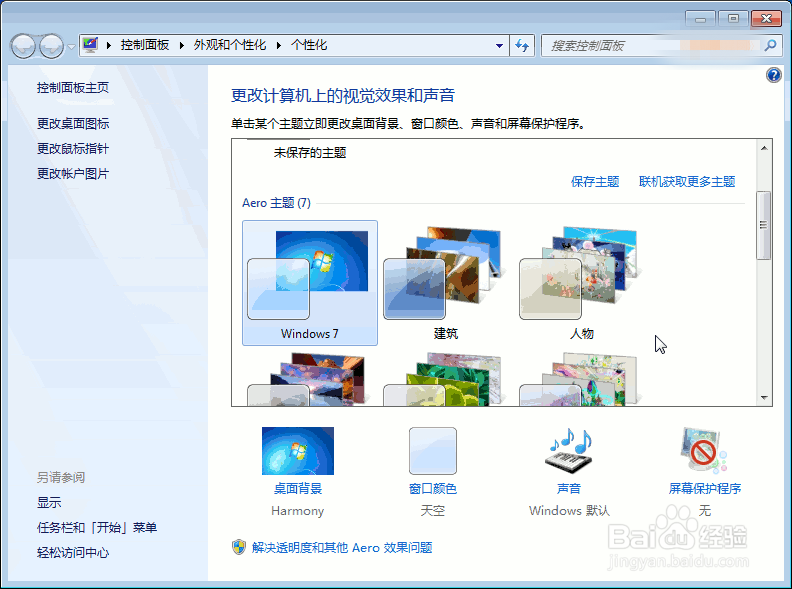The width and height of the screenshot is (792, 589).
Task: Click 外观和个性化 breadcrumb segment
Action: (x=230, y=45)
